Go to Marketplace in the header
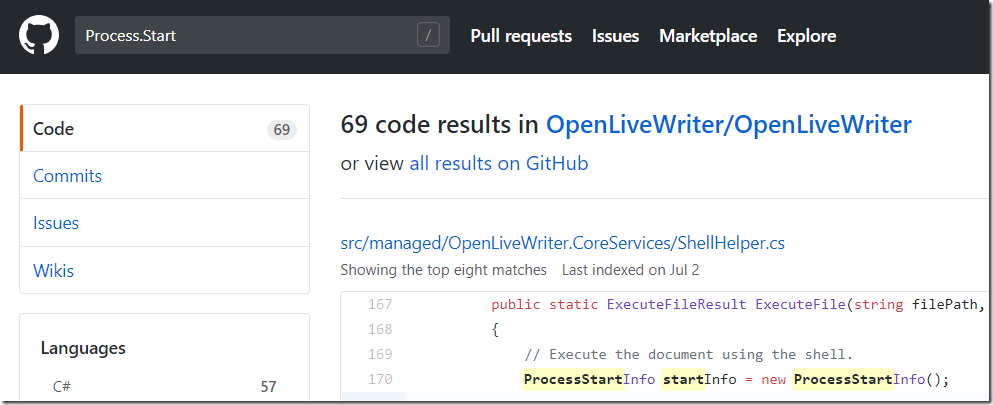The width and height of the screenshot is (993, 405). [708, 36]
